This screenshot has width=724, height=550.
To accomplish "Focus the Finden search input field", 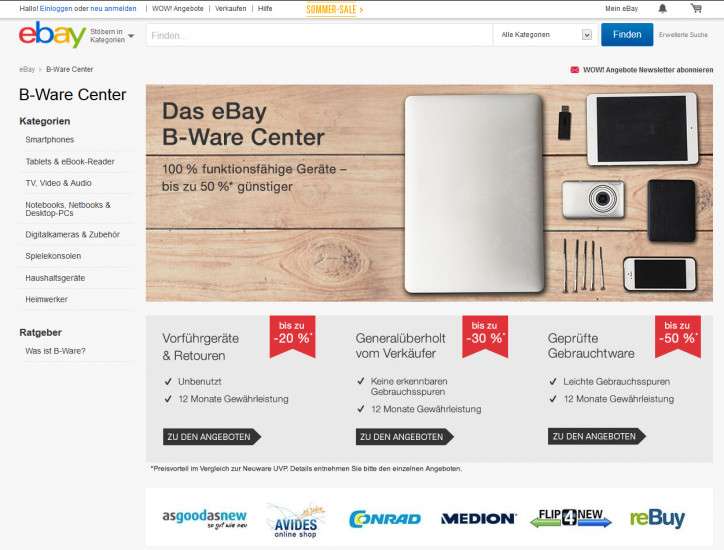I will pyautogui.click(x=320, y=35).
